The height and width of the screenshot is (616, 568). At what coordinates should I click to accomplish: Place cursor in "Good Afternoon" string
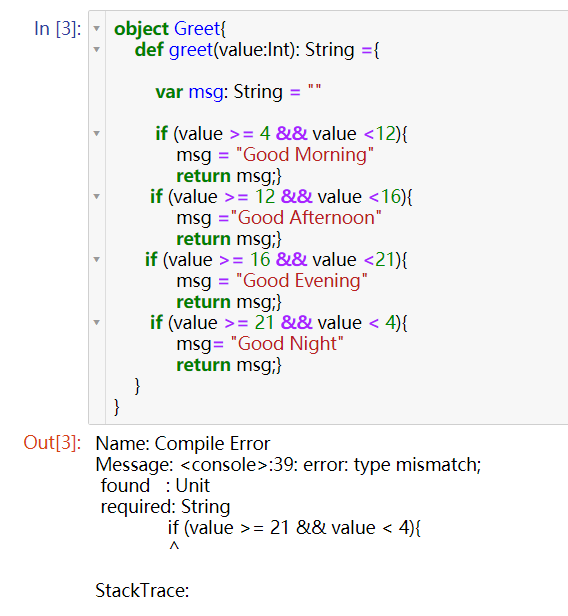[306, 218]
